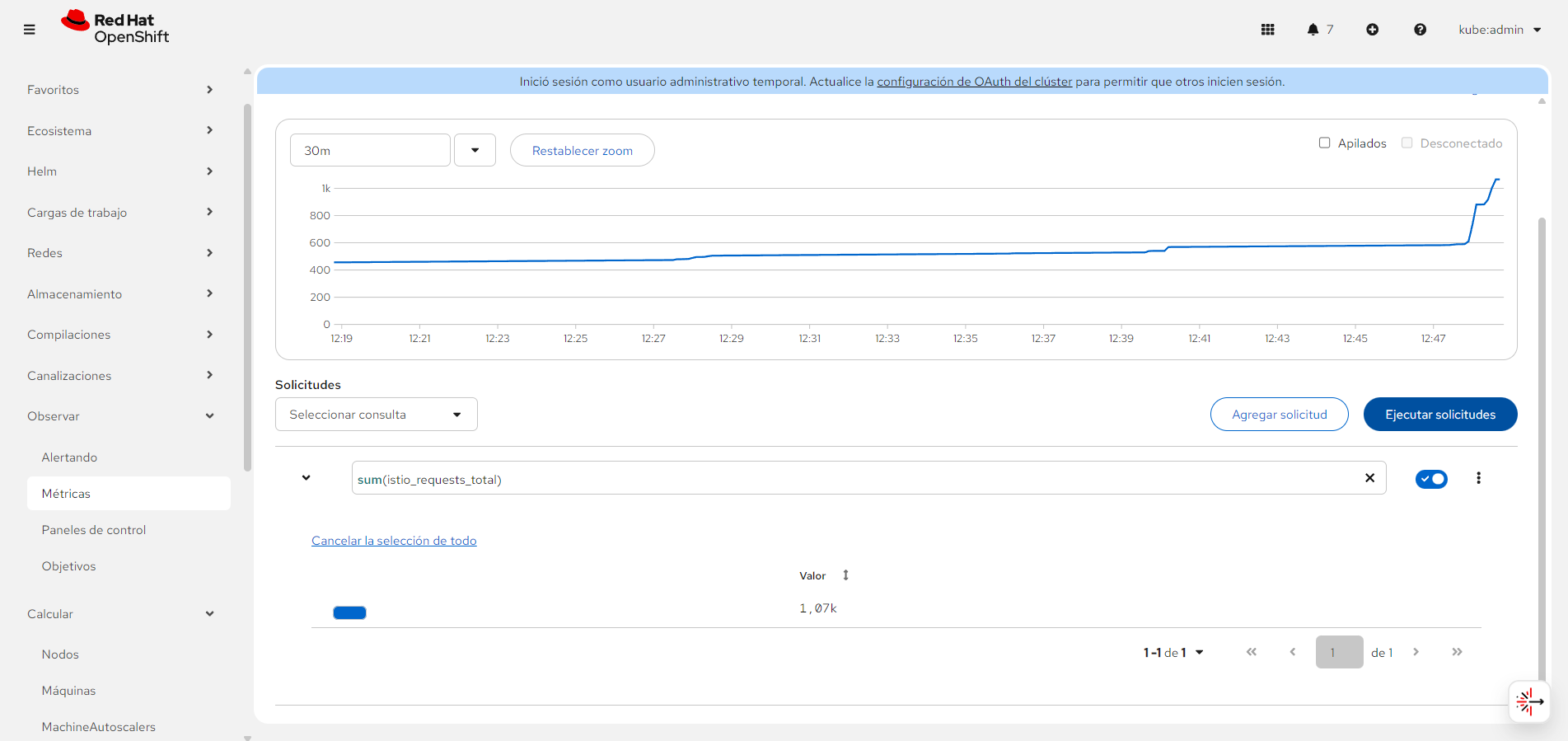Click the Lightspeed assistant icon

point(1528,701)
